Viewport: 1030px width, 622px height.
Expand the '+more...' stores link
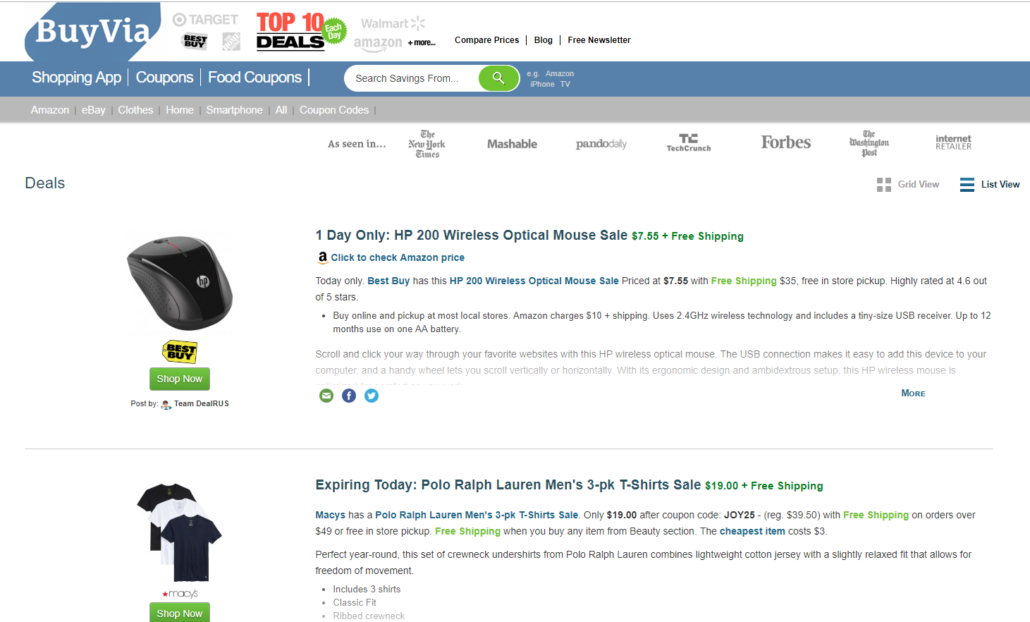(x=421, y=43)
